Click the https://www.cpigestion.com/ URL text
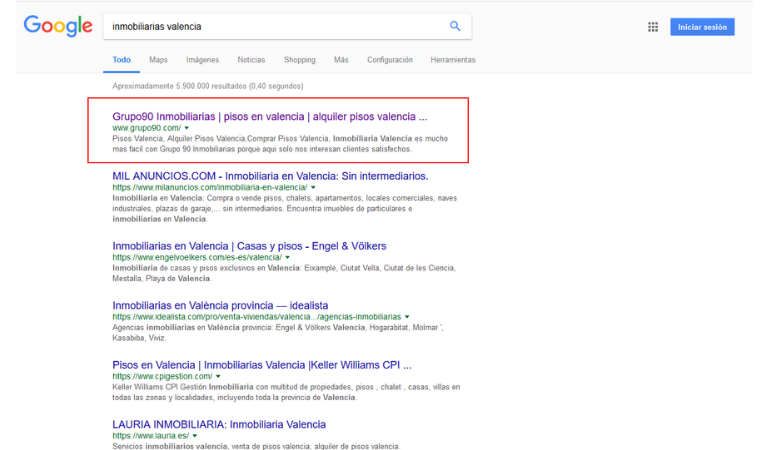The width and height of the screenshot is (768, 450). pyautogui.click(x=162, y=377)
